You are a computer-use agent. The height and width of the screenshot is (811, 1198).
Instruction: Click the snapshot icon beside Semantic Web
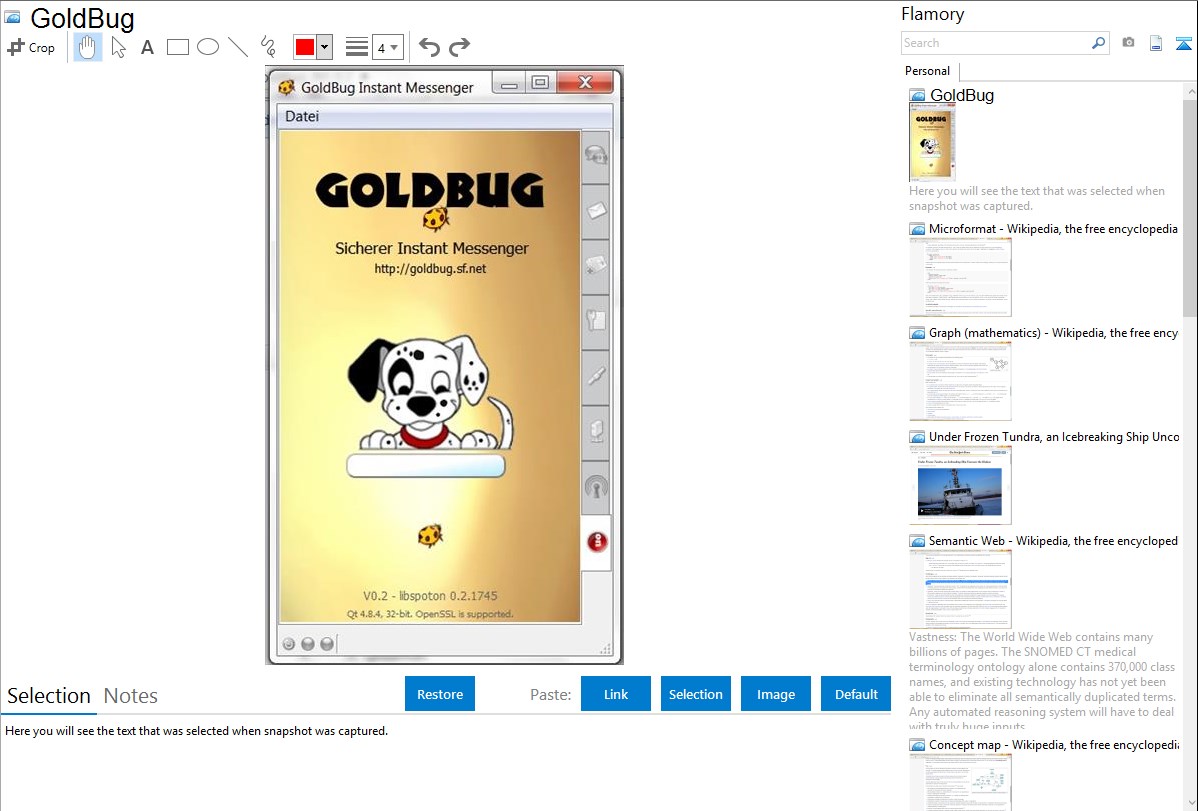(917, 540)
